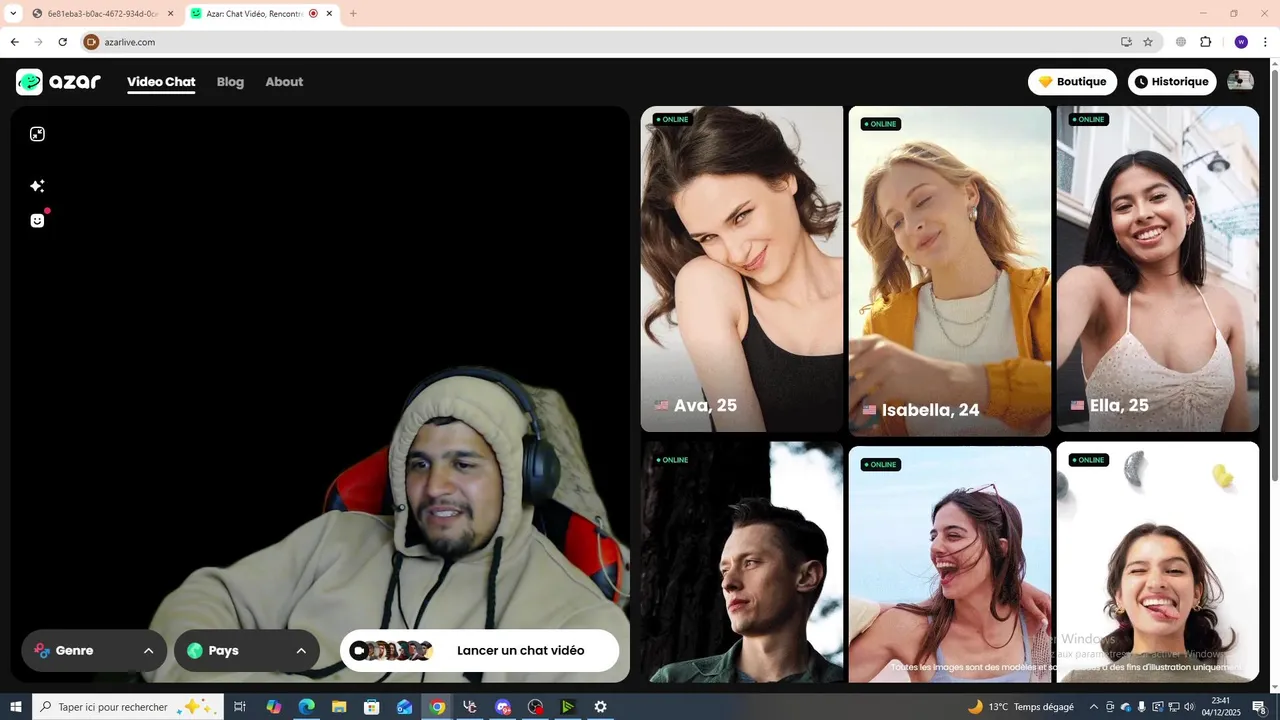
Task: Open File Explorer from the taskbar
Action: pyautogui.click(x=339, y=707)
